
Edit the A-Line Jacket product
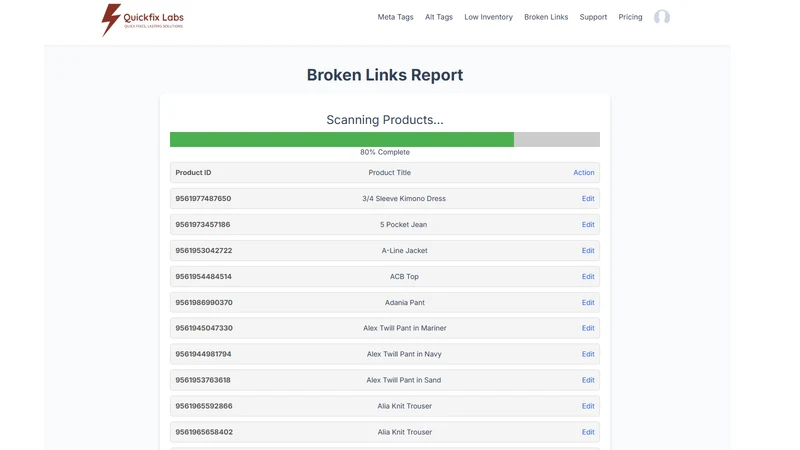(x=588, y=251)
